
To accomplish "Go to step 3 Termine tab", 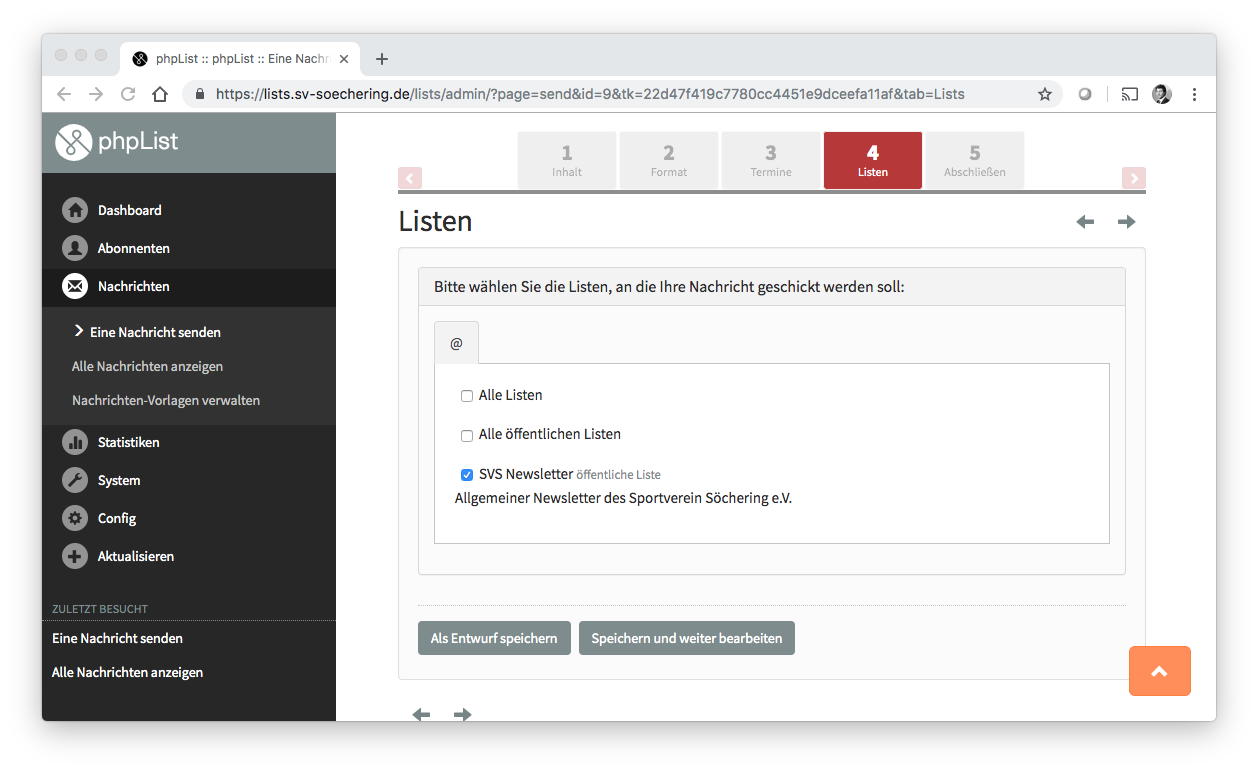I will (x=770, y=160).
